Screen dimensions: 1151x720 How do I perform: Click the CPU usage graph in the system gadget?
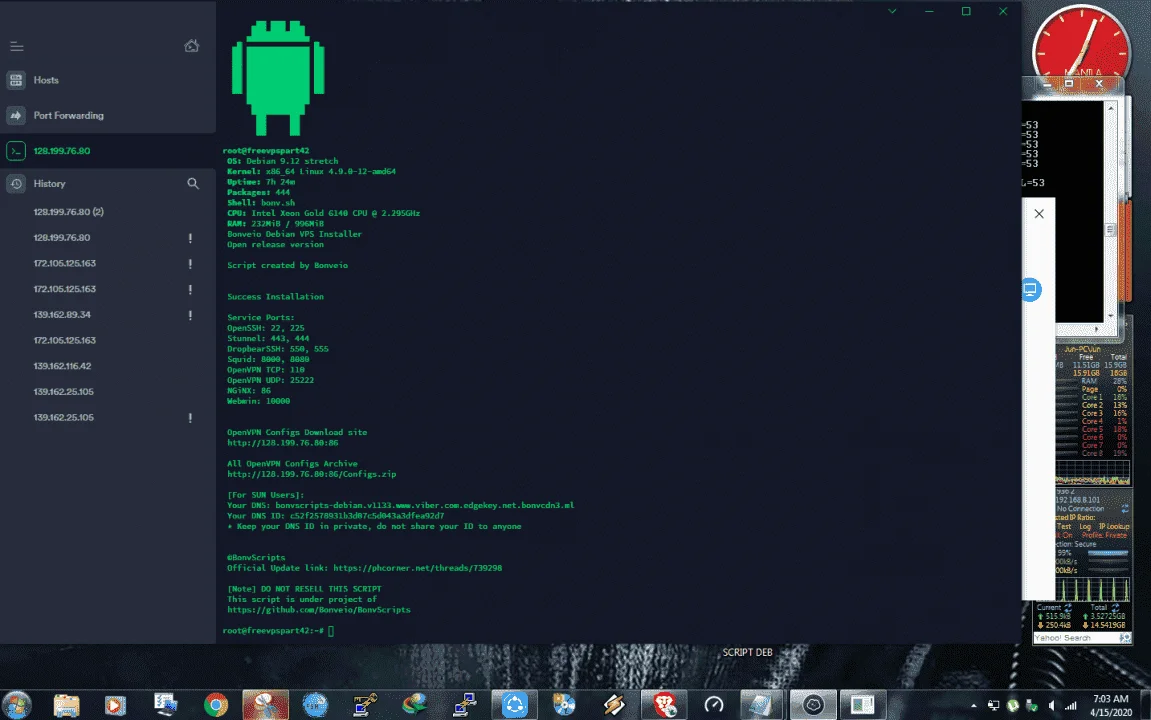1092,471
